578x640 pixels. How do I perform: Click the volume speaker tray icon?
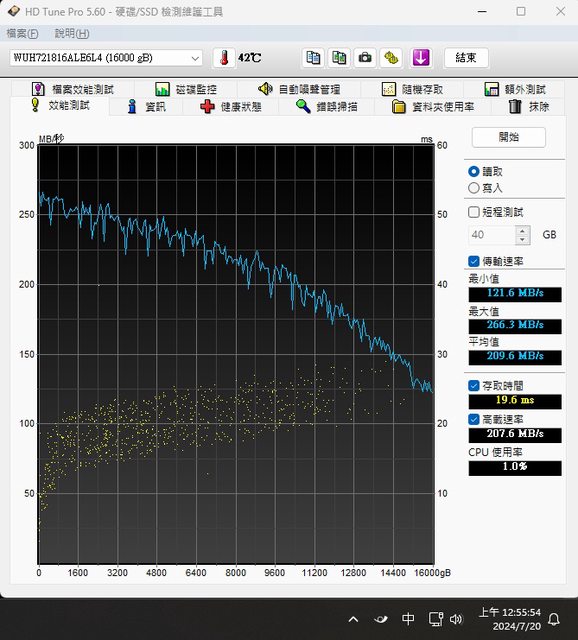(x=456, y=619)
